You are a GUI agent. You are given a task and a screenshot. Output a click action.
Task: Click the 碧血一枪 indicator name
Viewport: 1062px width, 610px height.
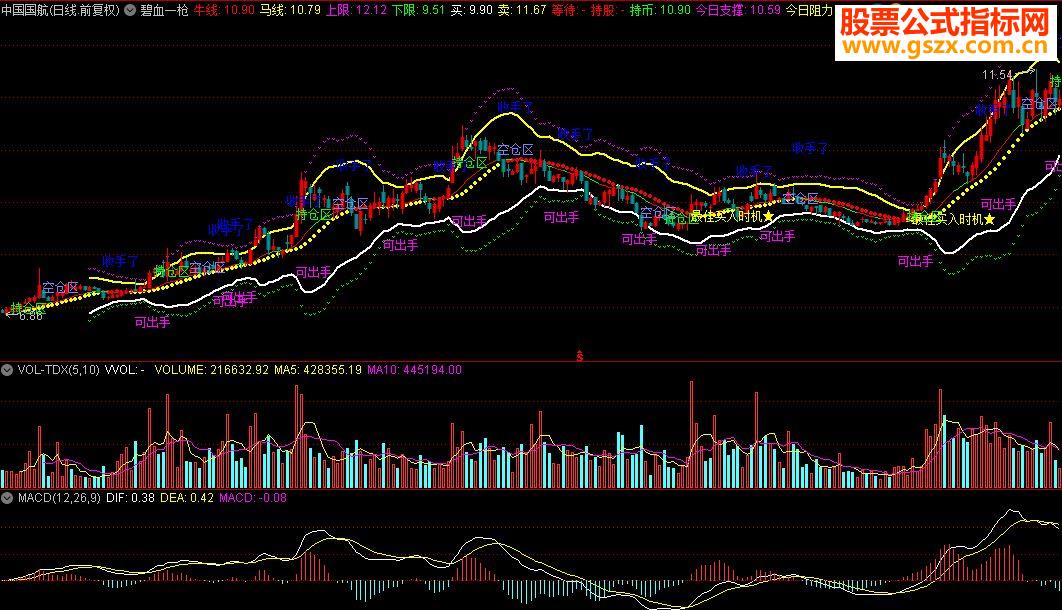pyautogui.click(x=164, y=10)
